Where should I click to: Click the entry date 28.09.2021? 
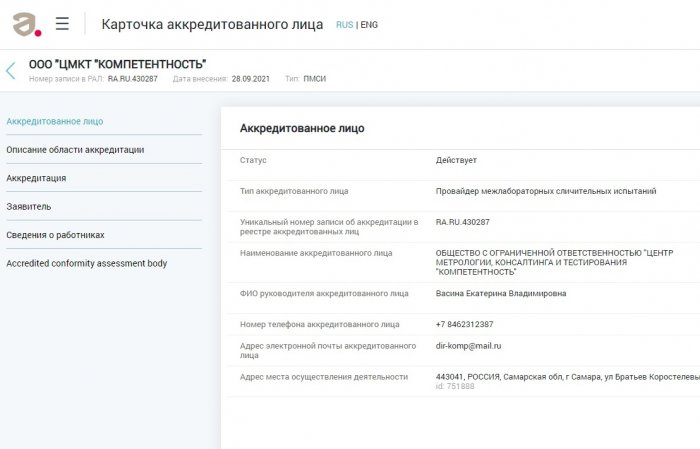(x=250, y=79)
